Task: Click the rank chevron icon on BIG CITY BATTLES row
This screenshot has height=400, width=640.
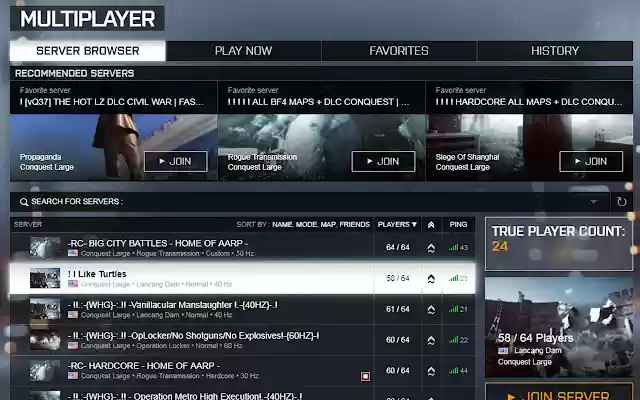Action: (x=431, y=248)
